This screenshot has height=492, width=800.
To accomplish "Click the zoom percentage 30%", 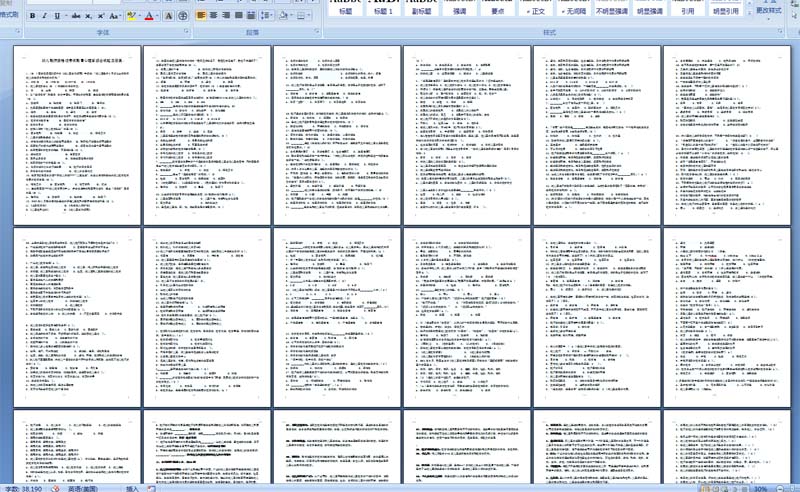I will coord(760,488).
